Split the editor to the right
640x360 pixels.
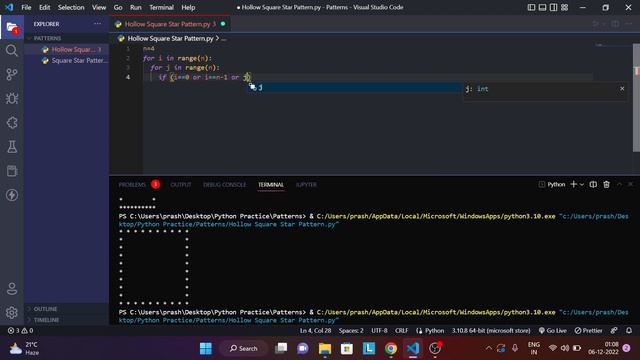click(615, 24)
